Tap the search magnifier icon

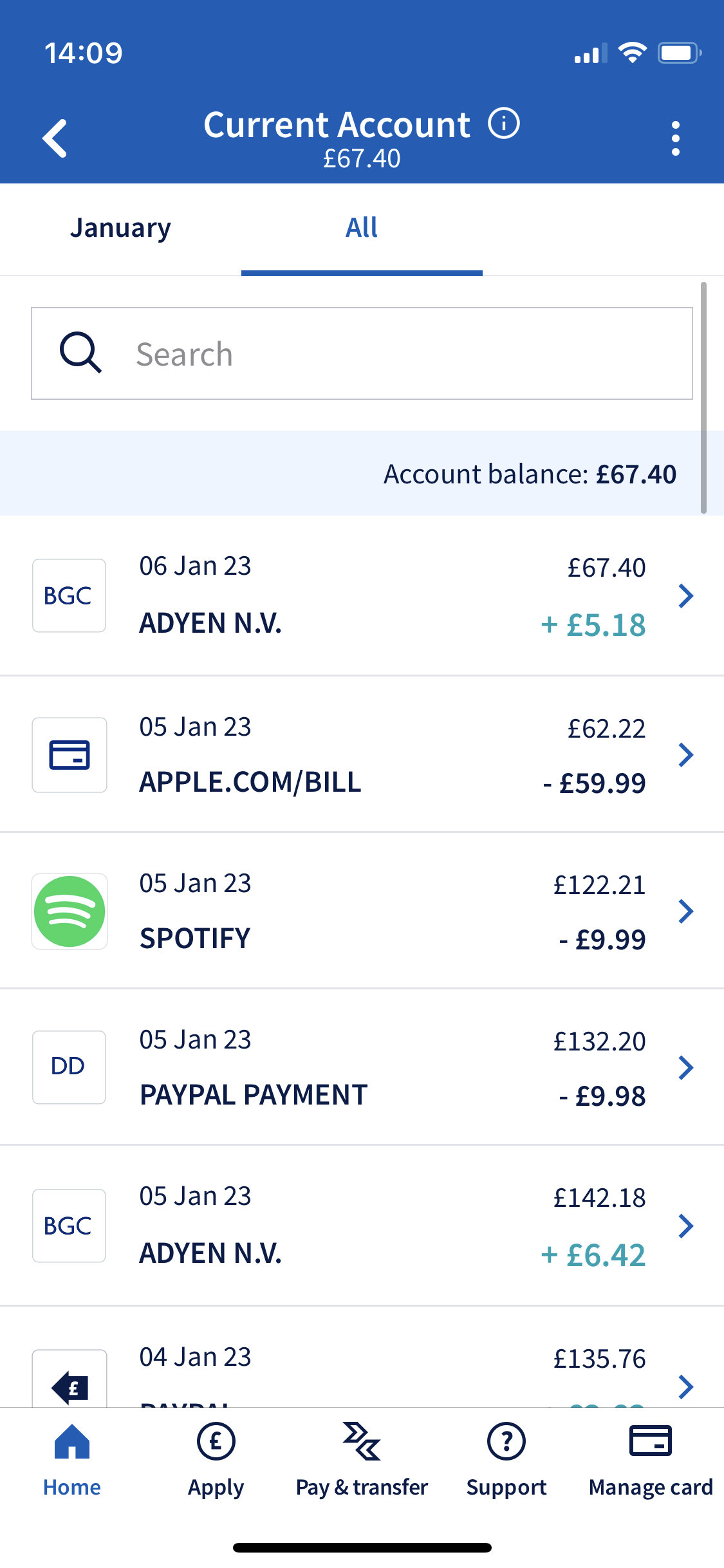[x=80, y=353]
